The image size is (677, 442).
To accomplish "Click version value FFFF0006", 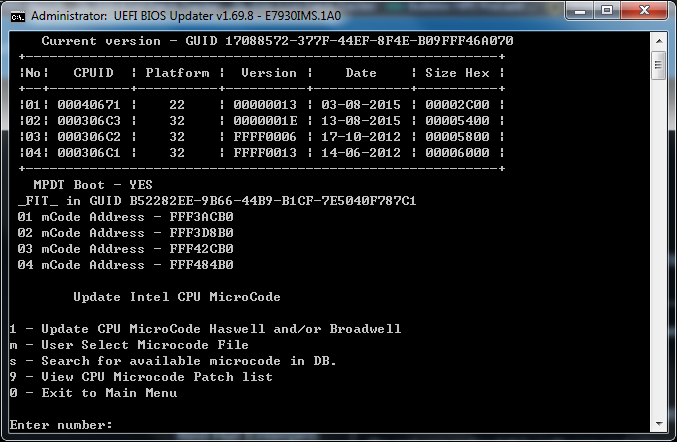I will click(x=265, y=137).
